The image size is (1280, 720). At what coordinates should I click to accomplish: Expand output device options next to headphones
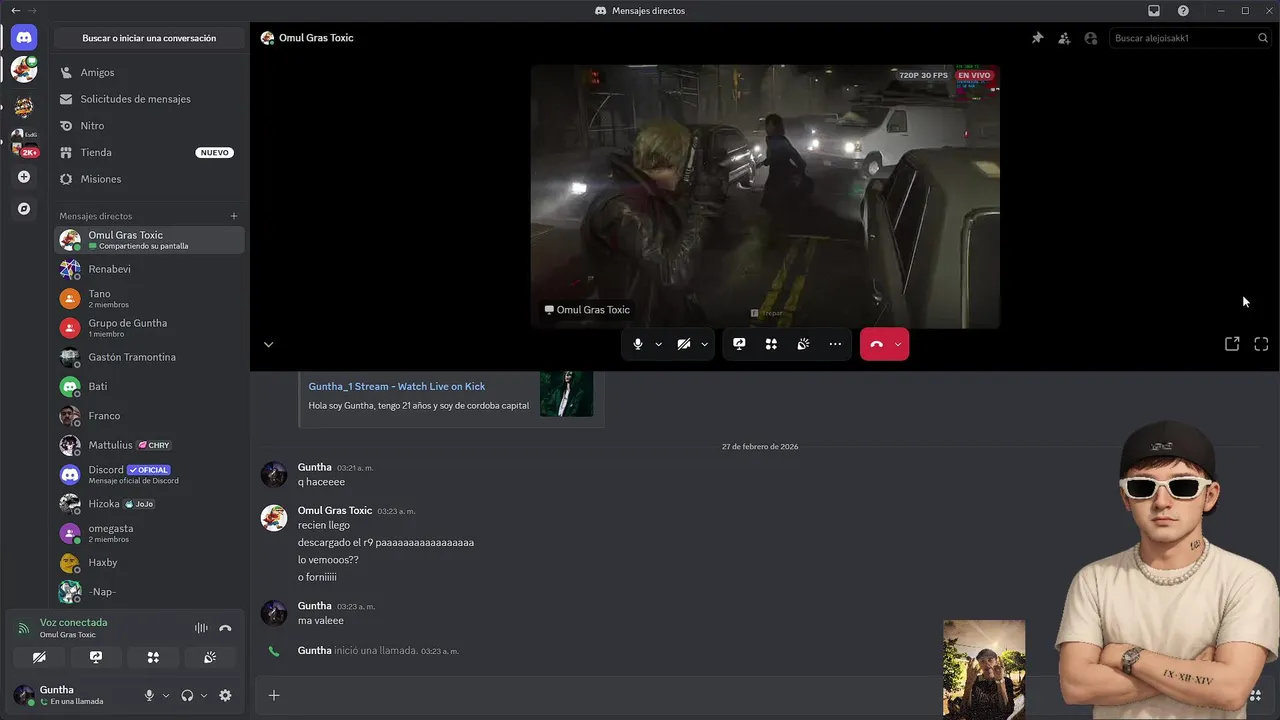click(x=203, y=695)
